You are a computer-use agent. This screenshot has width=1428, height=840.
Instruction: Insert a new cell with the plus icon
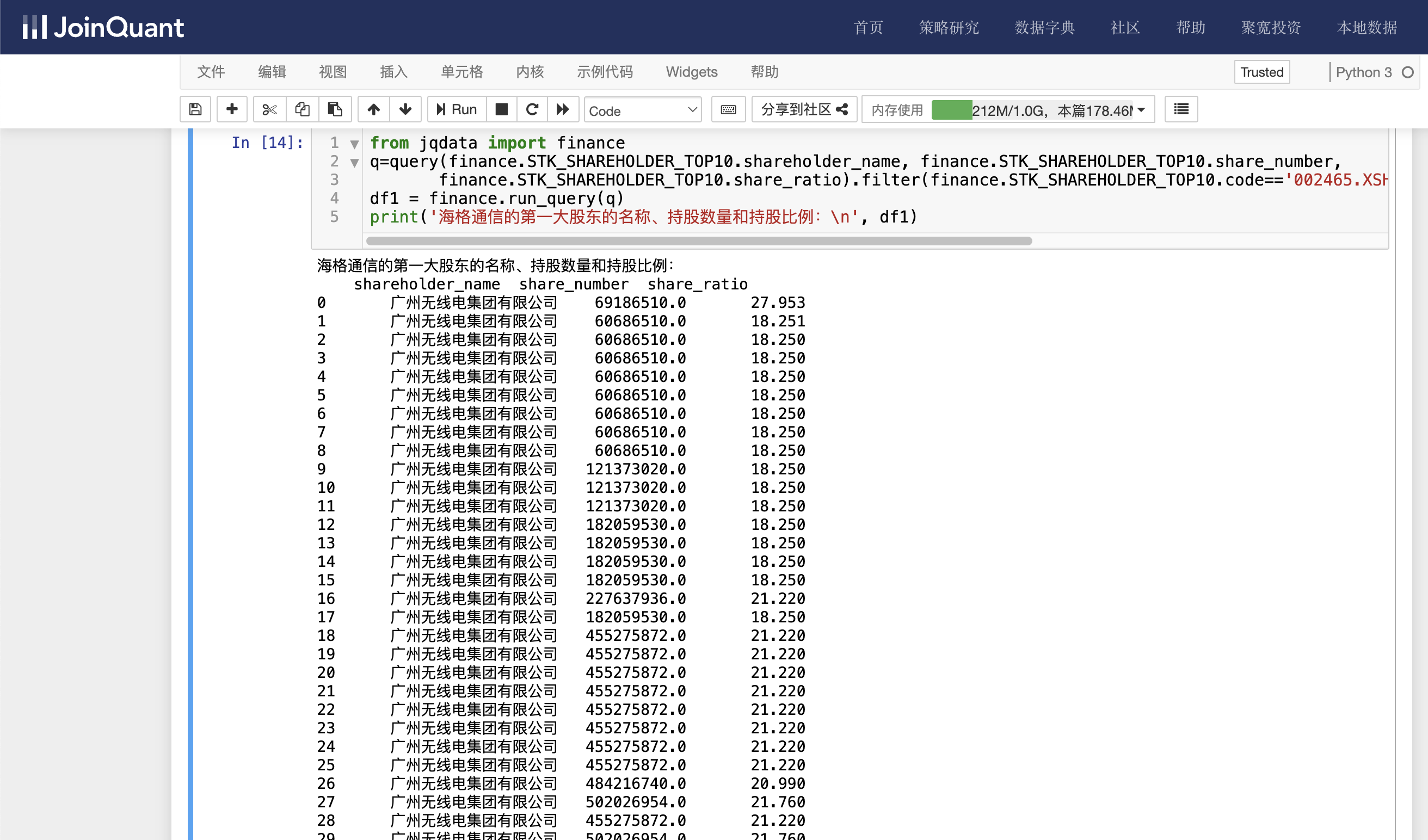point(232,109)
